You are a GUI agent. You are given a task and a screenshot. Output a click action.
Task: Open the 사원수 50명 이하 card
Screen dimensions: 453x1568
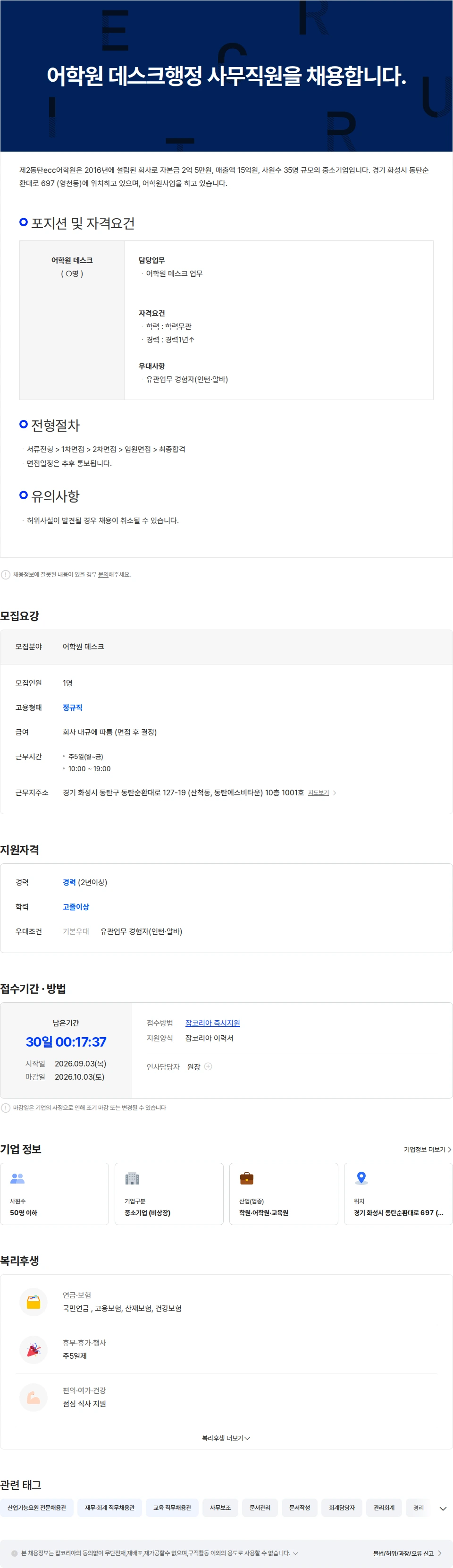coord(55,1193)
